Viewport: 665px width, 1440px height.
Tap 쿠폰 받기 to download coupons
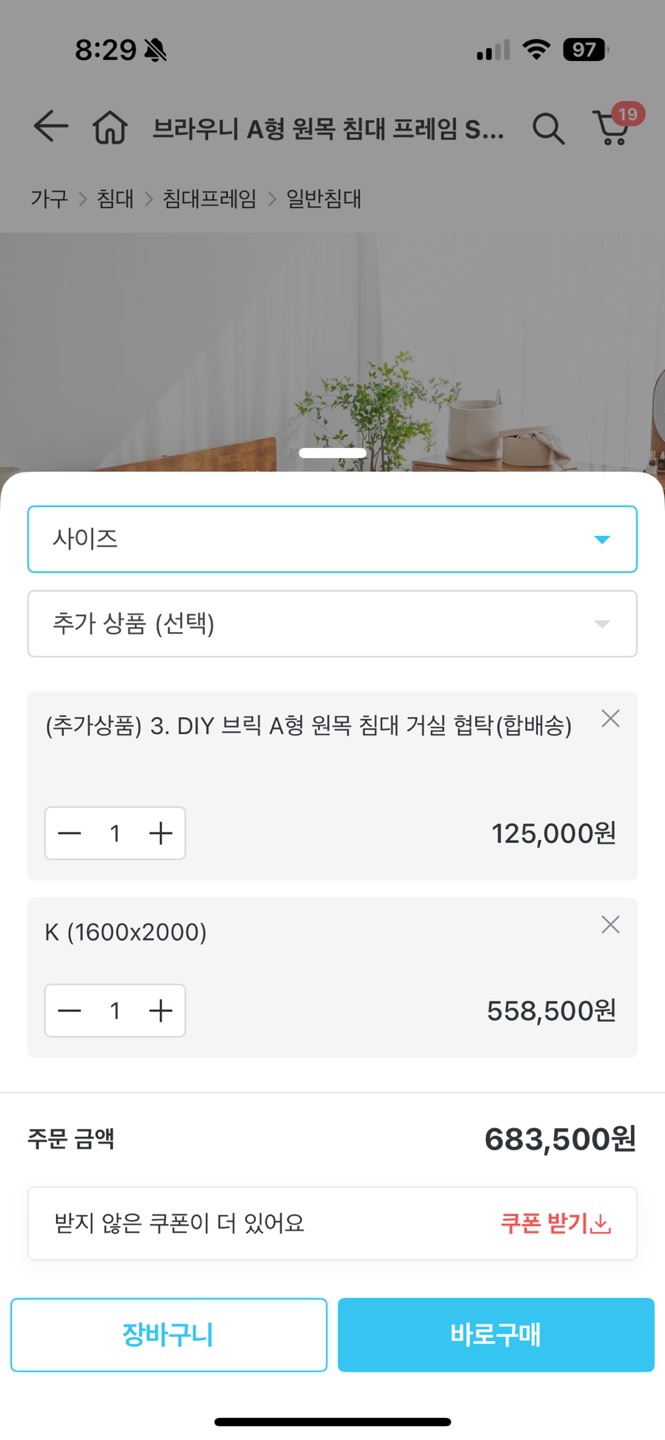tap(554, 1224)
